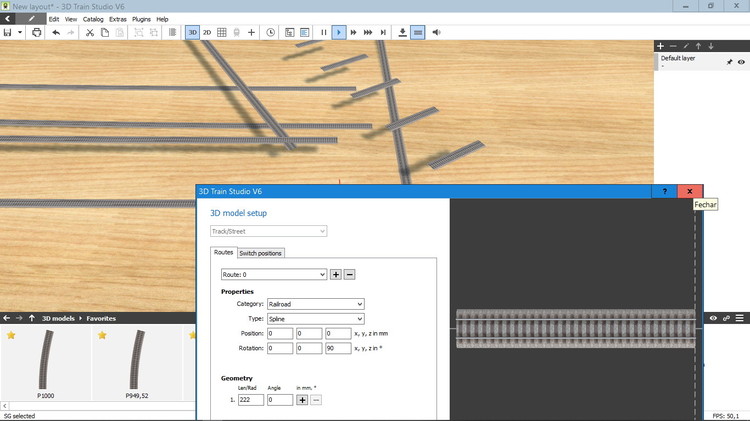
Task: Edit layer with the pencil icon
Action: tap(686, 46)
